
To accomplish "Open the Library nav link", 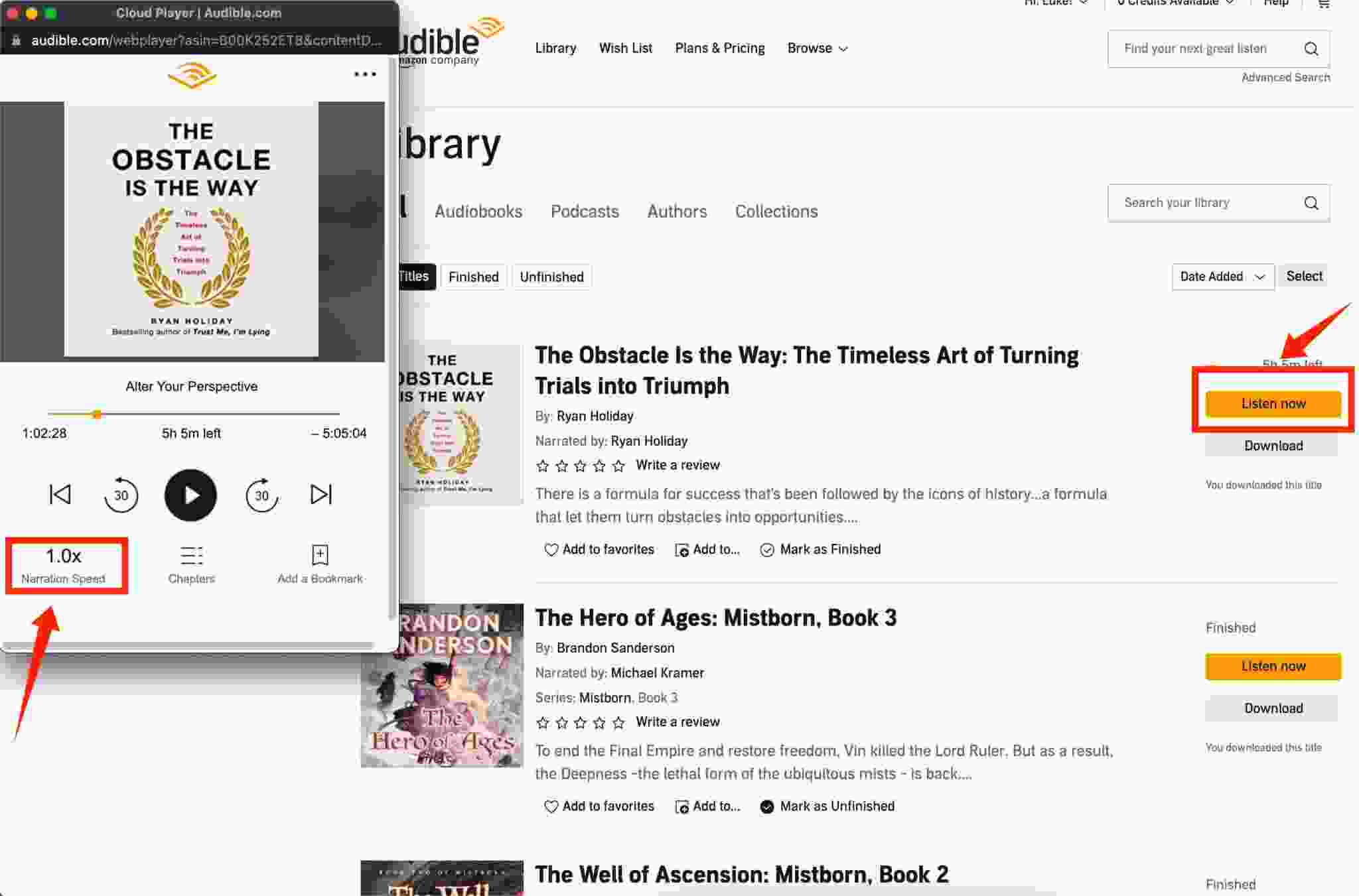I will coord(555,48).
